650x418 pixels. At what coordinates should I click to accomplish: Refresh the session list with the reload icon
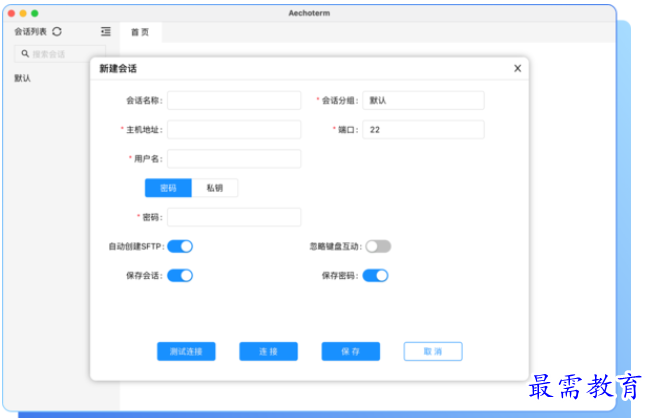tap(57, 32)
